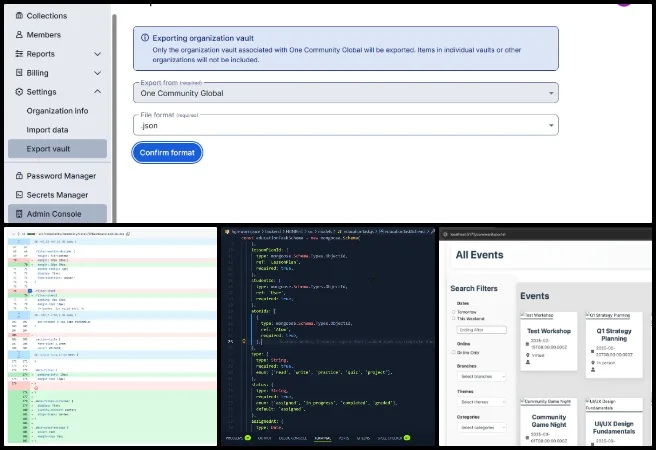Open the File format dropdown

pyautogui.click(x=346, y=125)
